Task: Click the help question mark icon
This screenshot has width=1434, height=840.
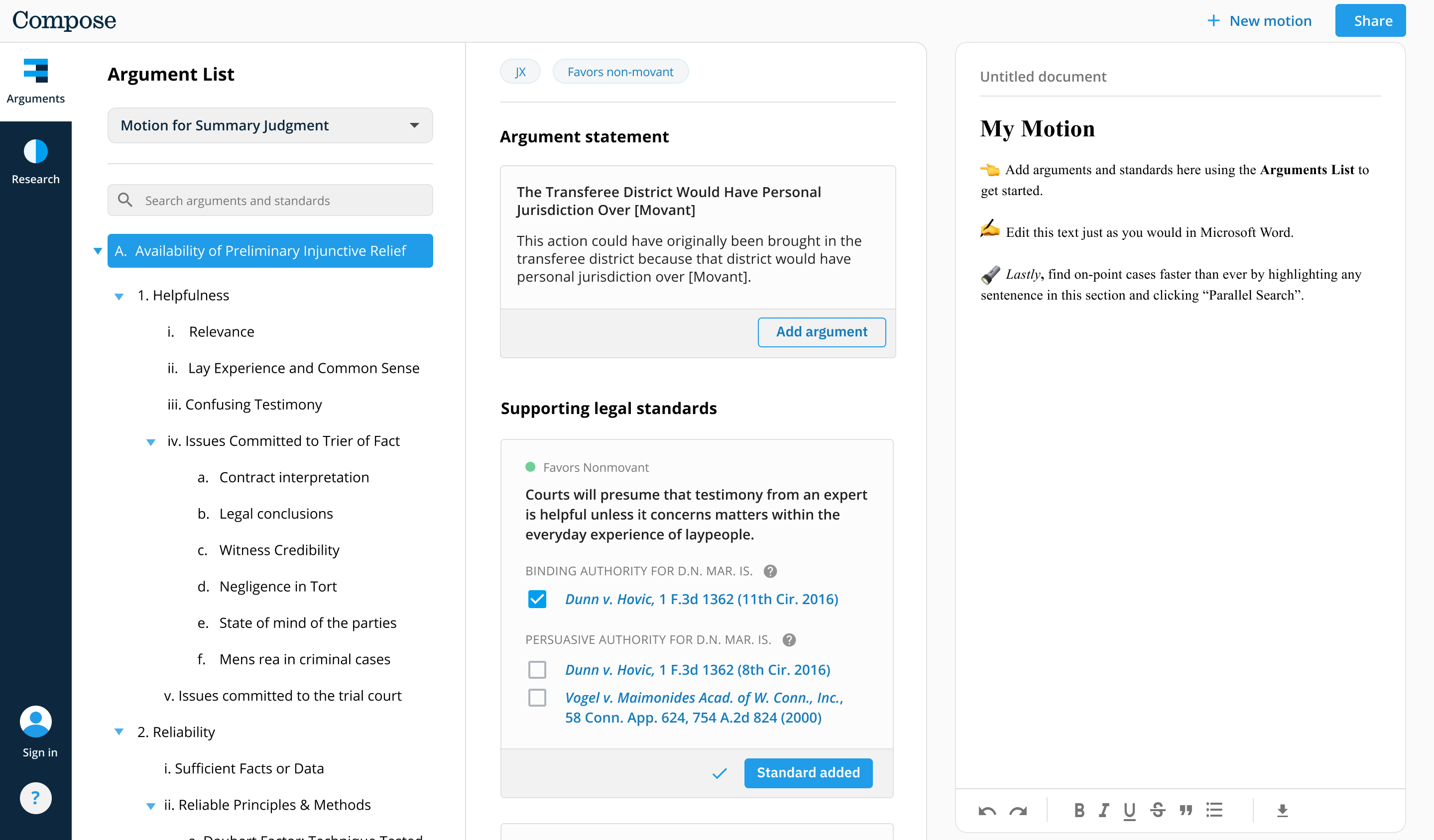Action: coord(35,798)
